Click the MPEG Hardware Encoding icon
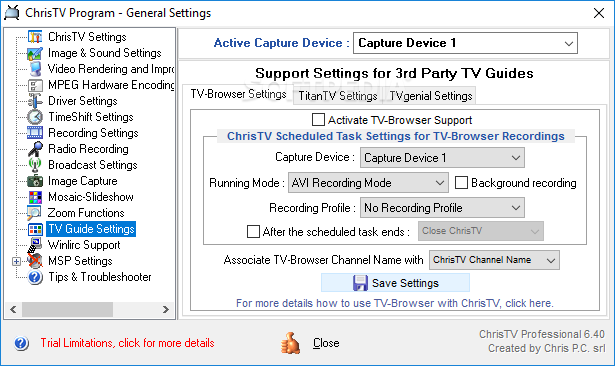This screenshot has width=615, height=366. pyautogui.click(x=35, y=85)
